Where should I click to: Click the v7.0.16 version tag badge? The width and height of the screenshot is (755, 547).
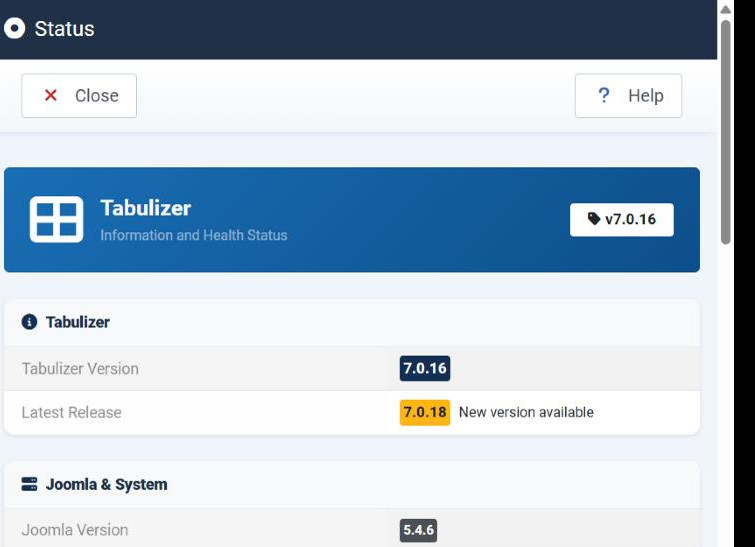click(x=622, y=220)
